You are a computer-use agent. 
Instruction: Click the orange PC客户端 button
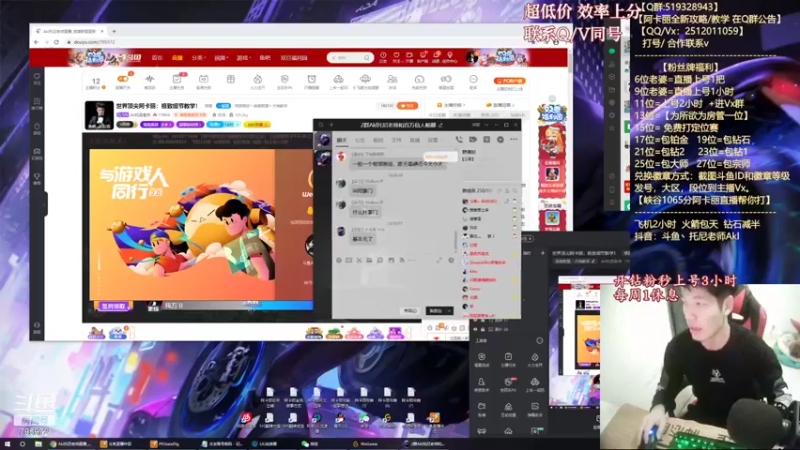(510, 81)
